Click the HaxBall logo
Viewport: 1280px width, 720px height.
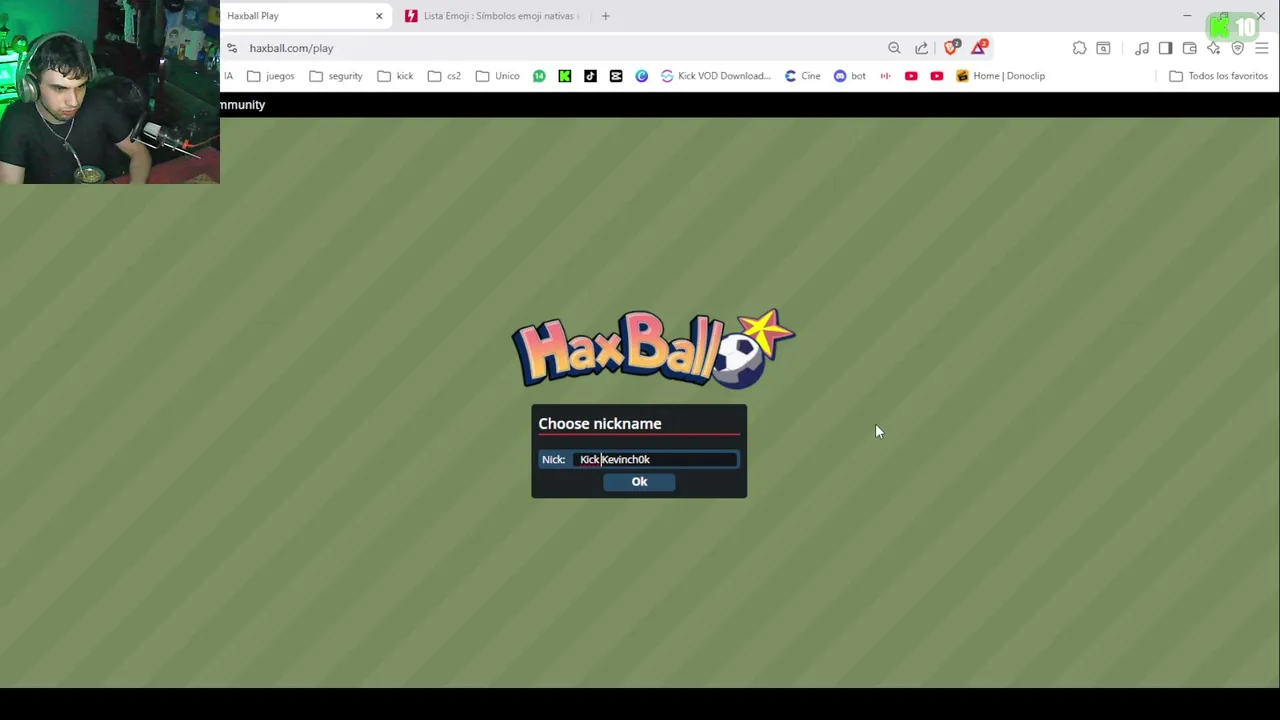pos(653,348)
